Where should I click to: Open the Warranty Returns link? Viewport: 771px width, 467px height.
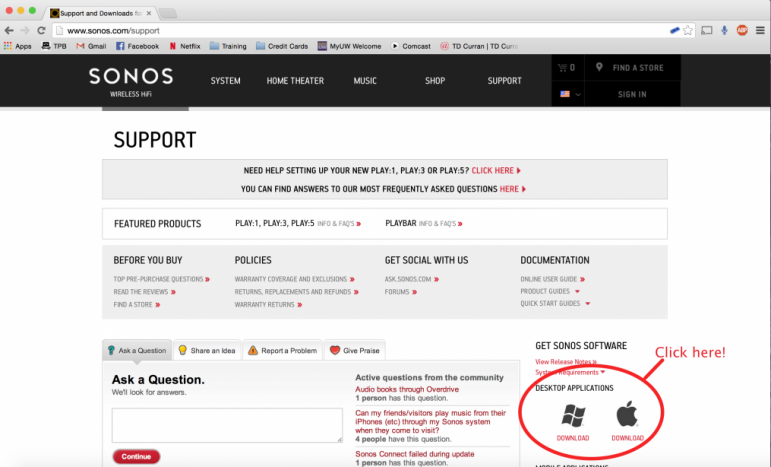[268, 305]
